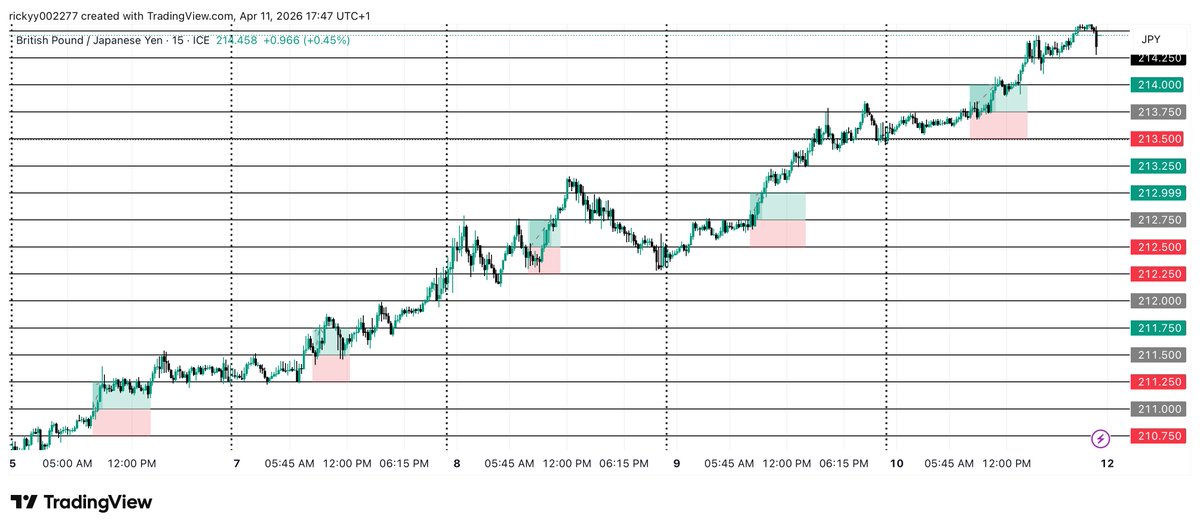Select the gray 211.500 price label
Image resolution: width=1200 pixels, height=529 pixels.
tap(1157, 355)
